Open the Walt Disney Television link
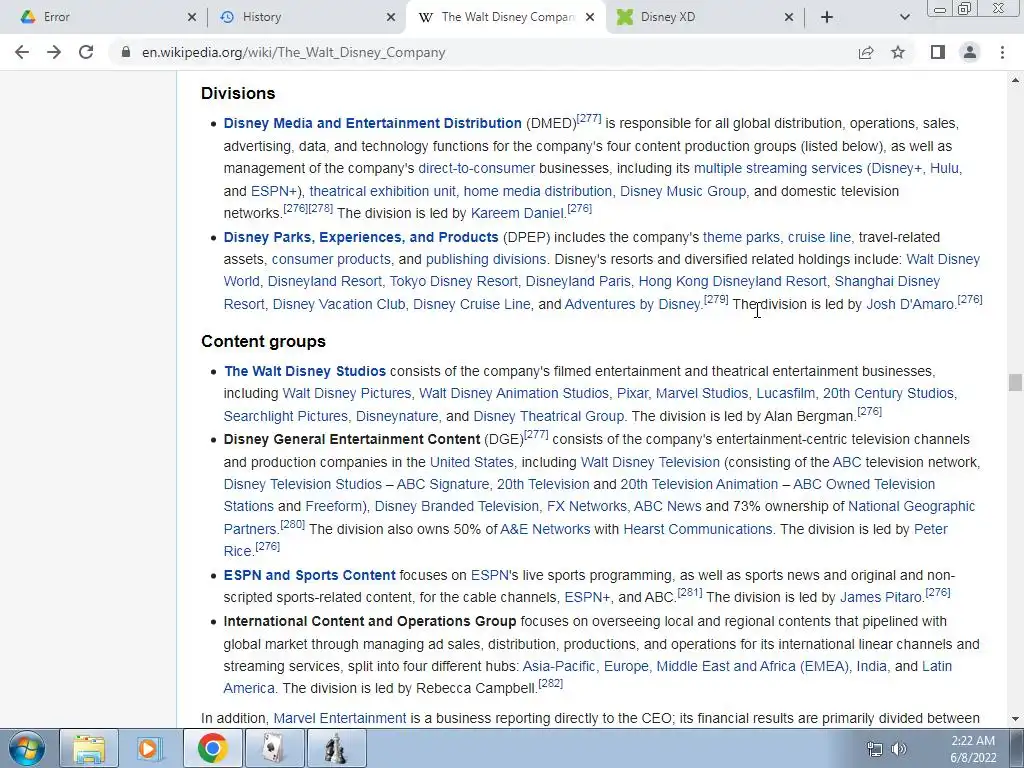The height and width of the screenshot is (768, 1024). point(650,462)
